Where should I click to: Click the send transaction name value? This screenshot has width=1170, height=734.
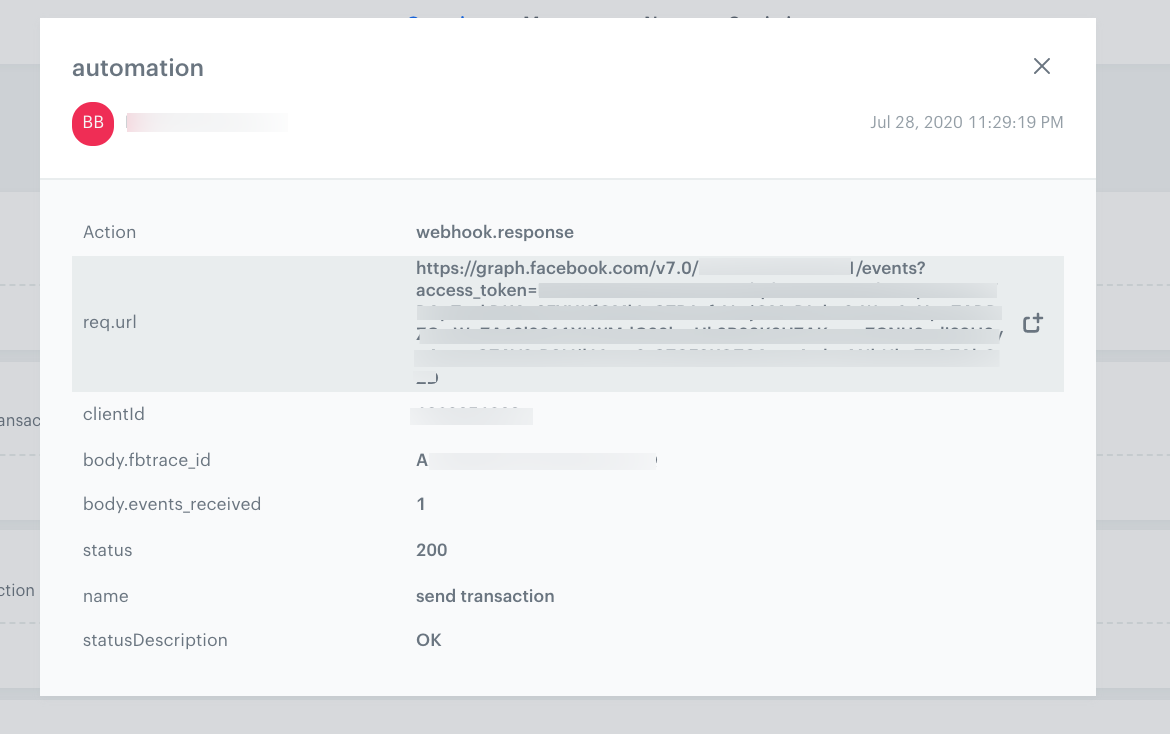click(x=484, y=596)
